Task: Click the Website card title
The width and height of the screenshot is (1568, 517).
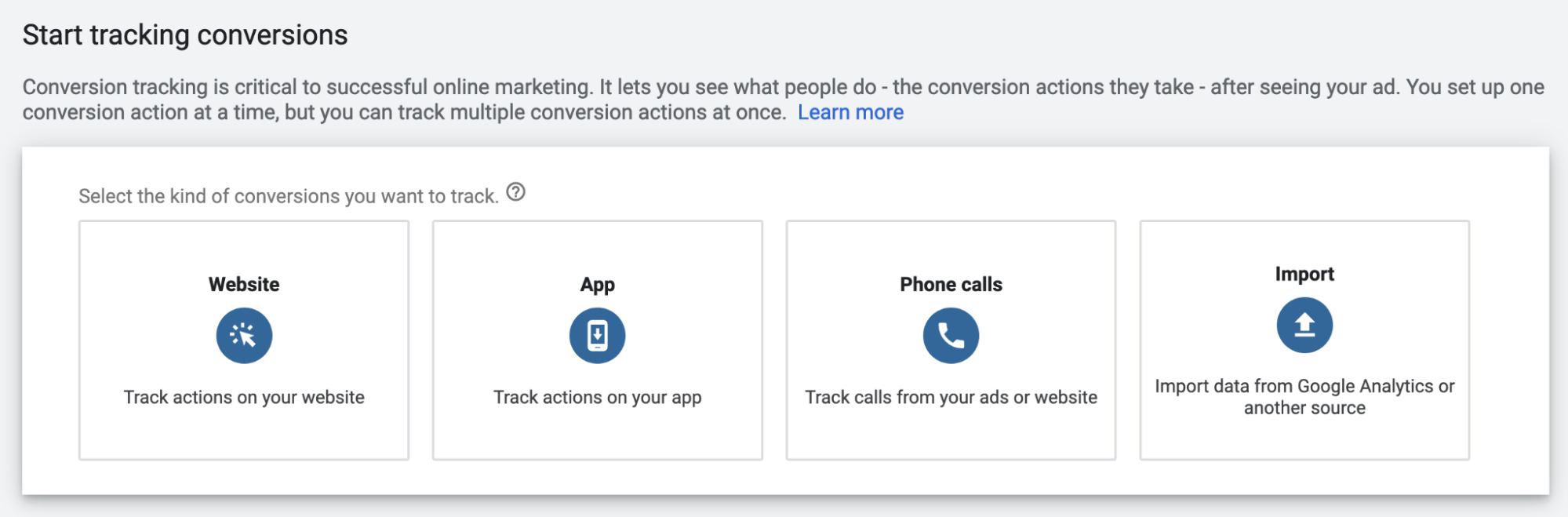Action: coord(244,284)
